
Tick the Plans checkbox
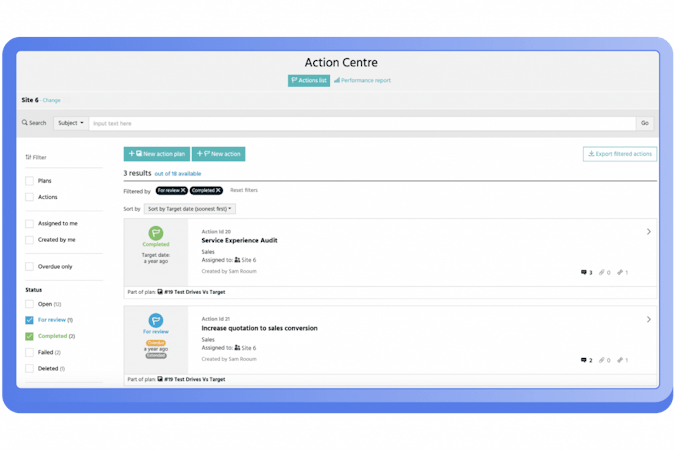[29, 181]
